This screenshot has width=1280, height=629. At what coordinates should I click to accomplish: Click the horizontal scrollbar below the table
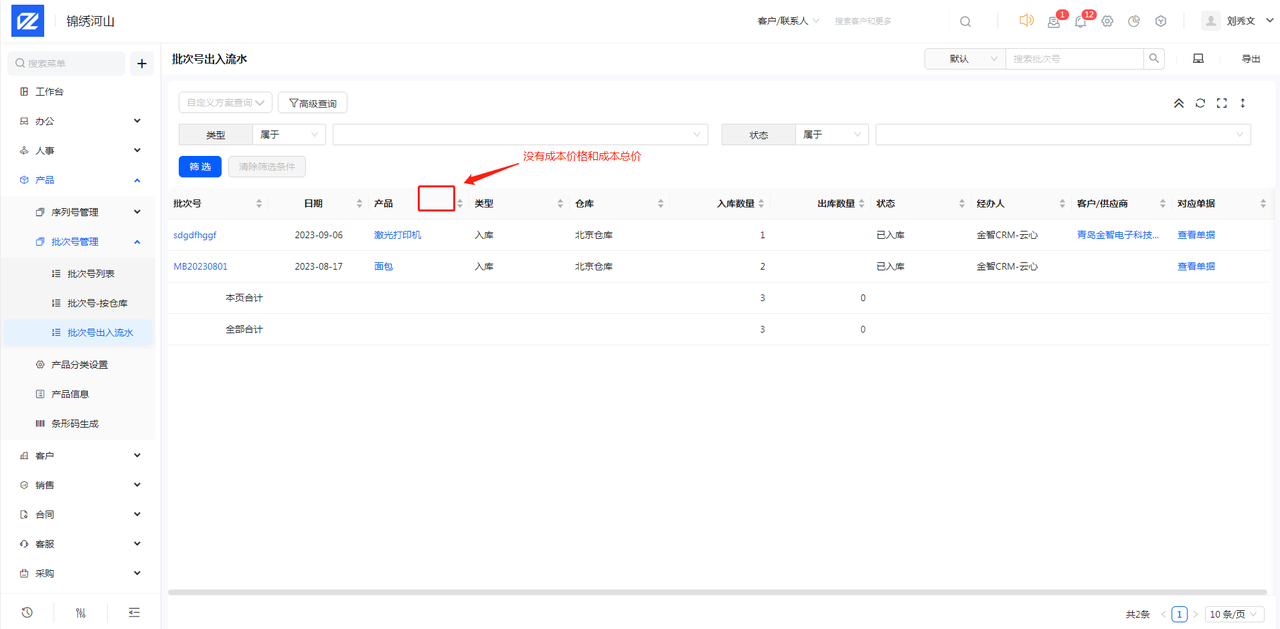click(x=718, y=592)
